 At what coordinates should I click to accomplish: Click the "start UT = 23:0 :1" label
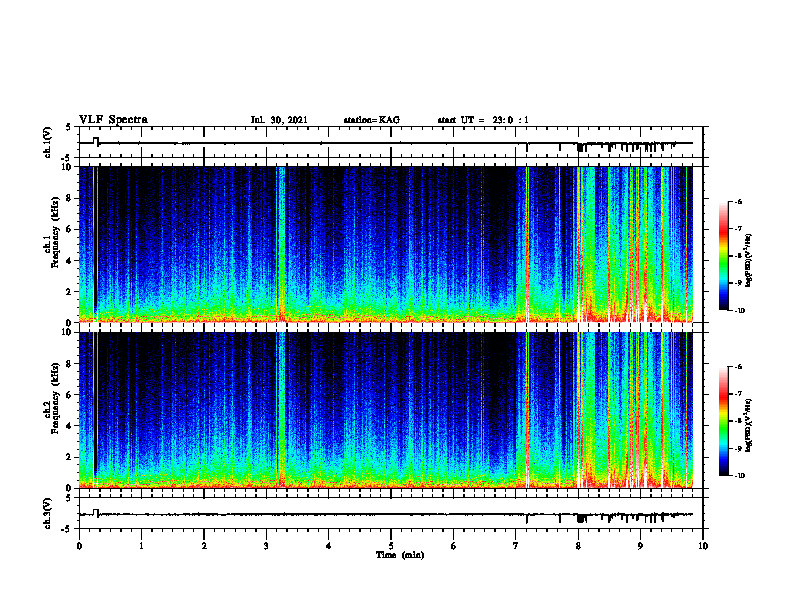click(483, 120)
